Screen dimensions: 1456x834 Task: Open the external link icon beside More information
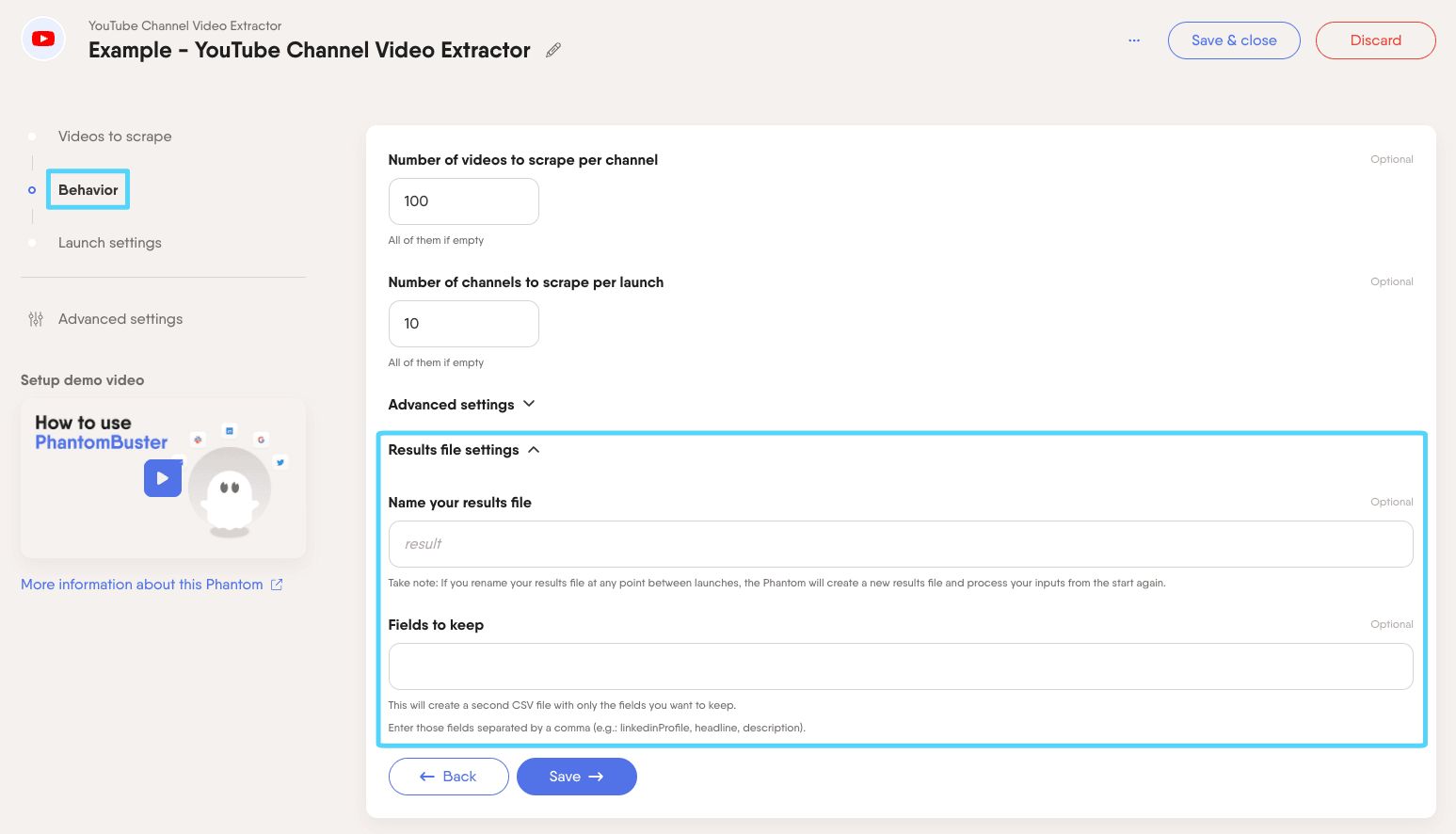pyautogui.click(x=277, y=585)
